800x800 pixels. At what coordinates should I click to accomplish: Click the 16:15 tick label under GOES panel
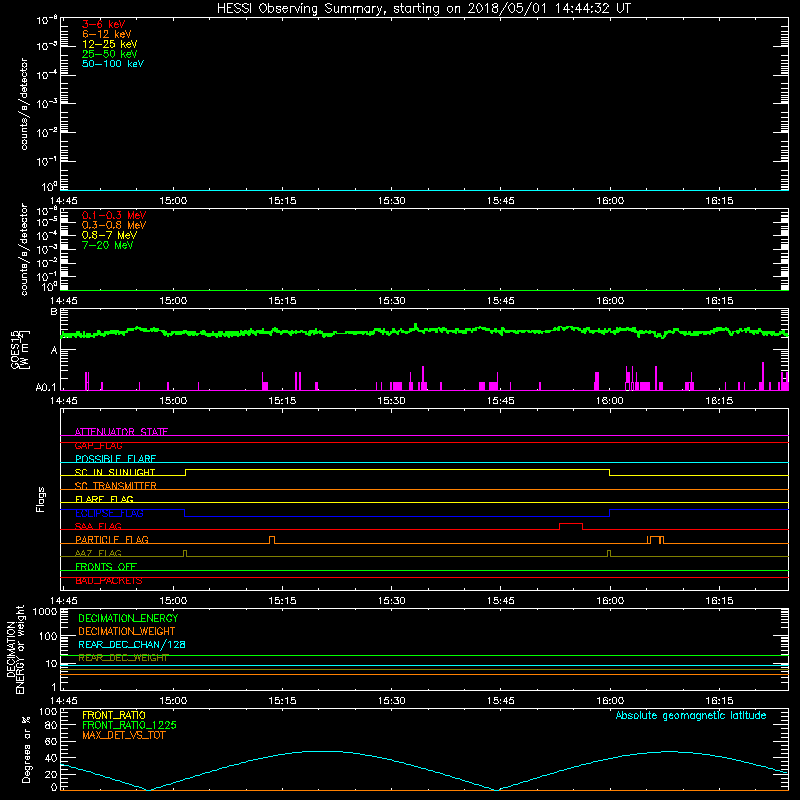click(719, 401)
